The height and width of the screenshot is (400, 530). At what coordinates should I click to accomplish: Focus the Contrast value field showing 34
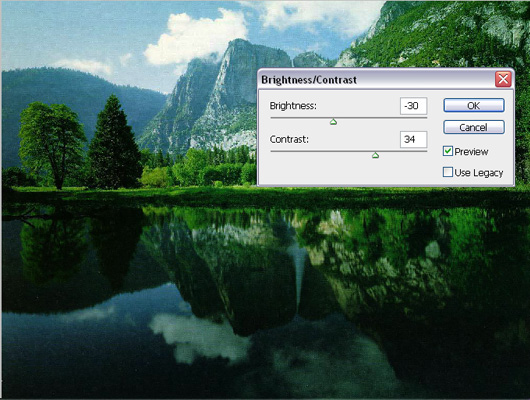[413, 139]
